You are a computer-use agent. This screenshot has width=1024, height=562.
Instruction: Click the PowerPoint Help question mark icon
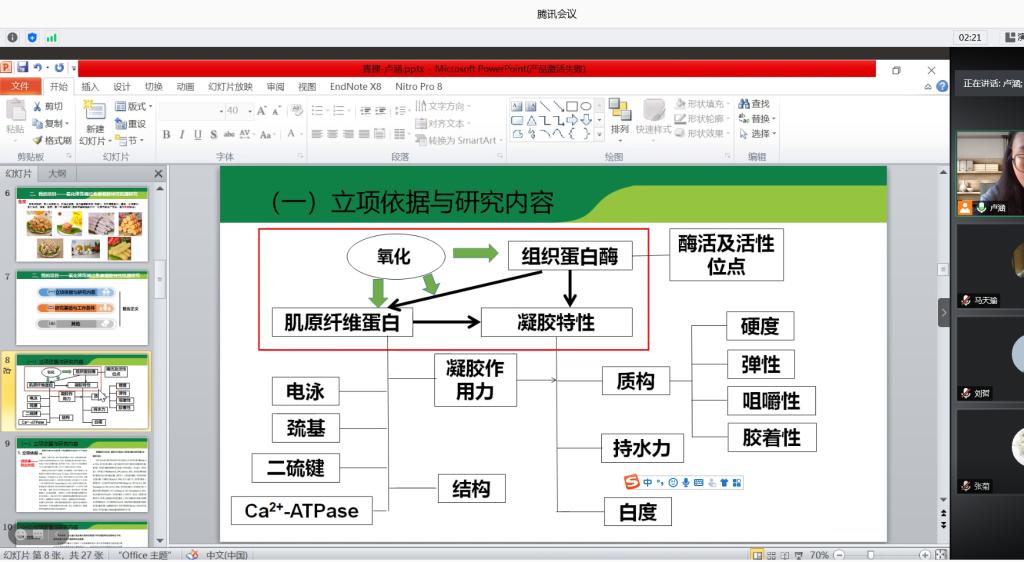point(941,87)
